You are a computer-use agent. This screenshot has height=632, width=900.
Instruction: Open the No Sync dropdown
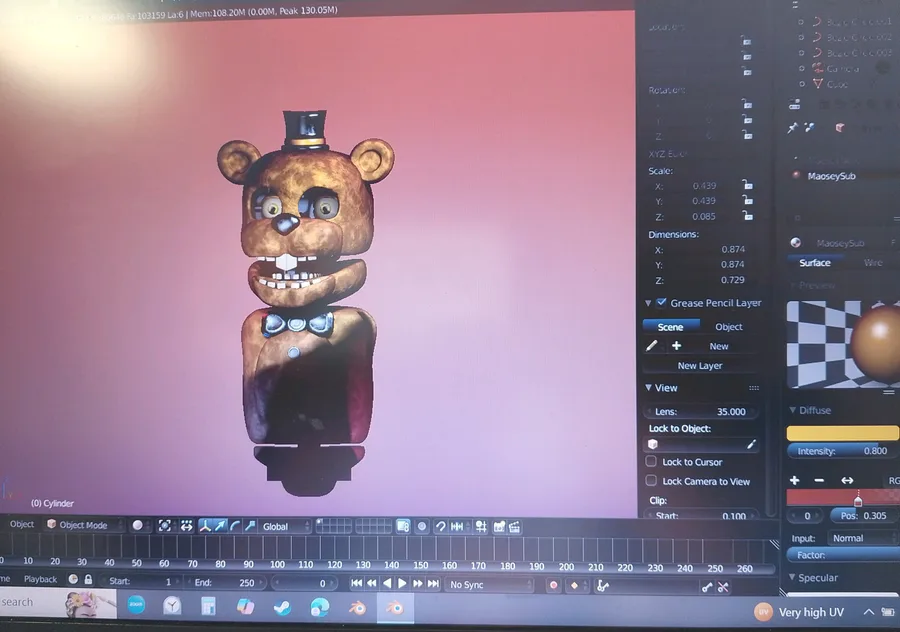point(490,585)
